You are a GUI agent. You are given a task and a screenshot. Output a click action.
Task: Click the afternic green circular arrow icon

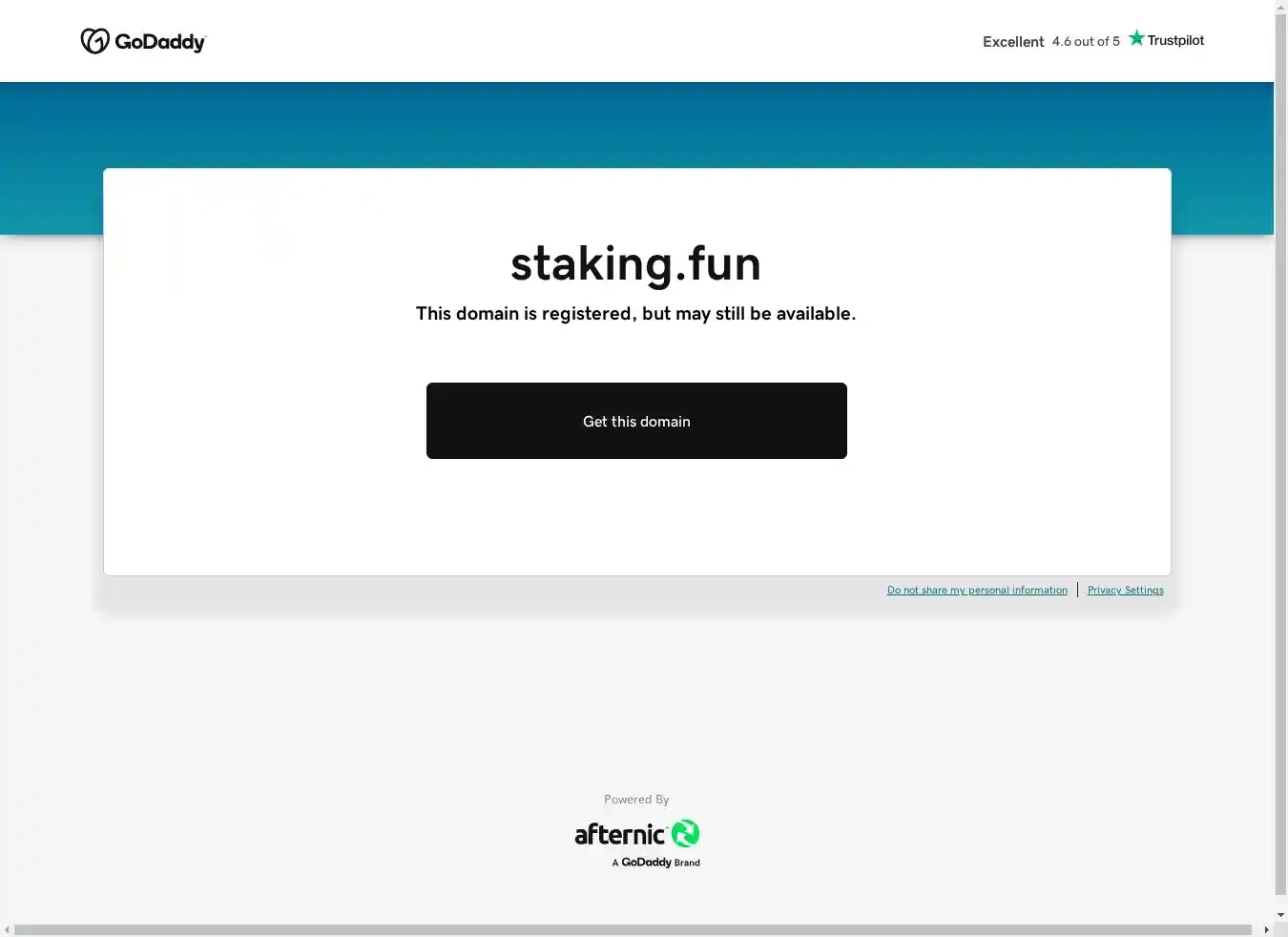pos(685,834)
